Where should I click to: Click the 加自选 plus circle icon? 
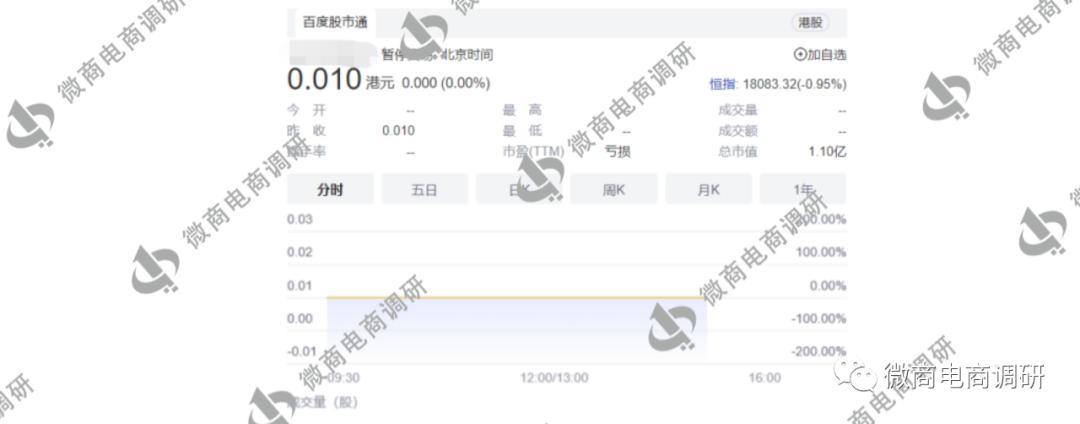click(799, 55)
